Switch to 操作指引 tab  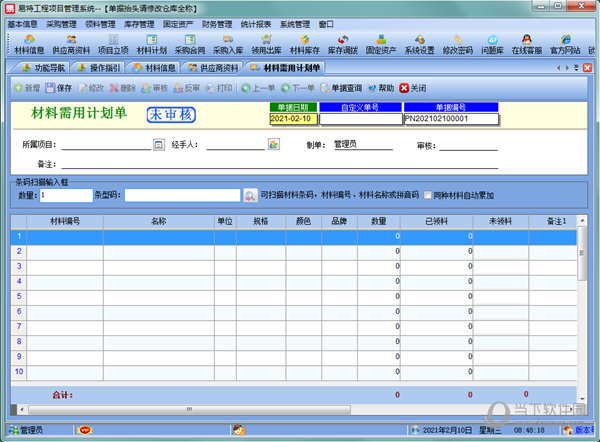pos(99,68)
